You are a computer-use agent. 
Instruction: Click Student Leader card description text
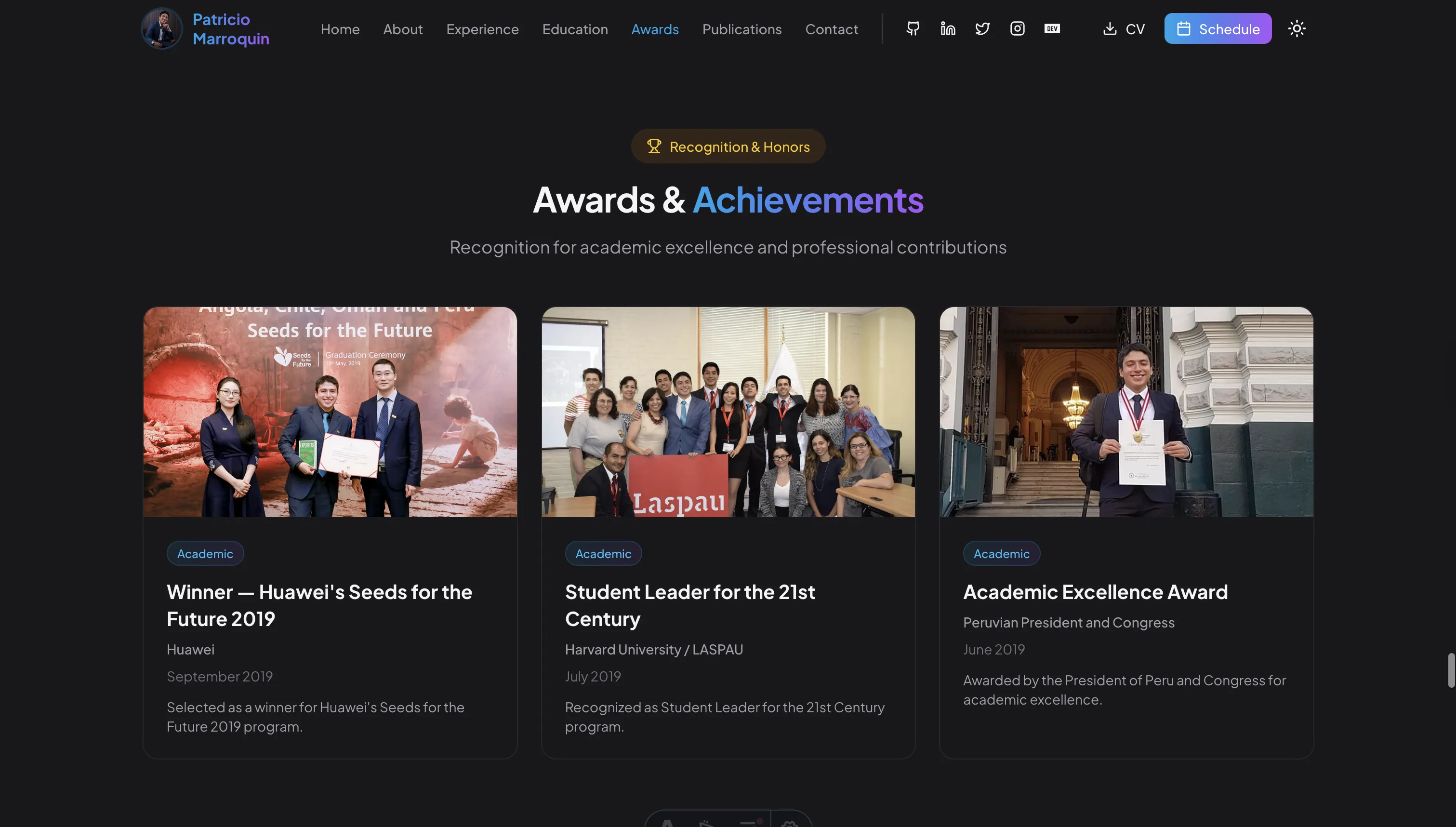724,717
